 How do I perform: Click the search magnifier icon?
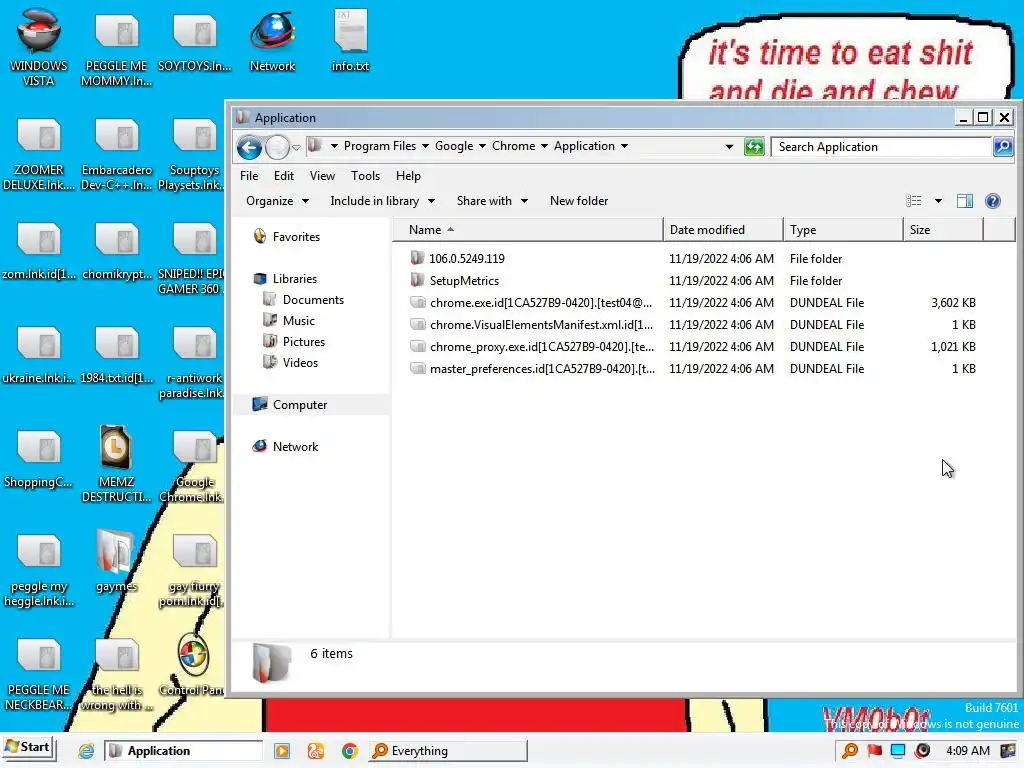[1003, 146]
